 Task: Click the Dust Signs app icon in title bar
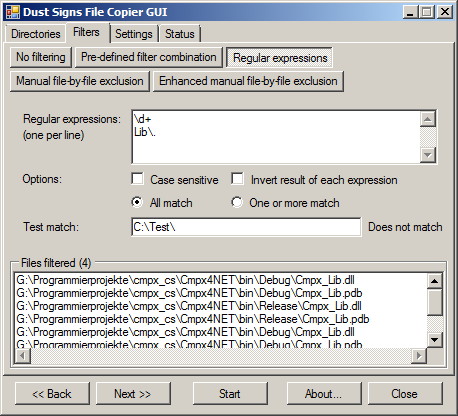coord(13,12)
